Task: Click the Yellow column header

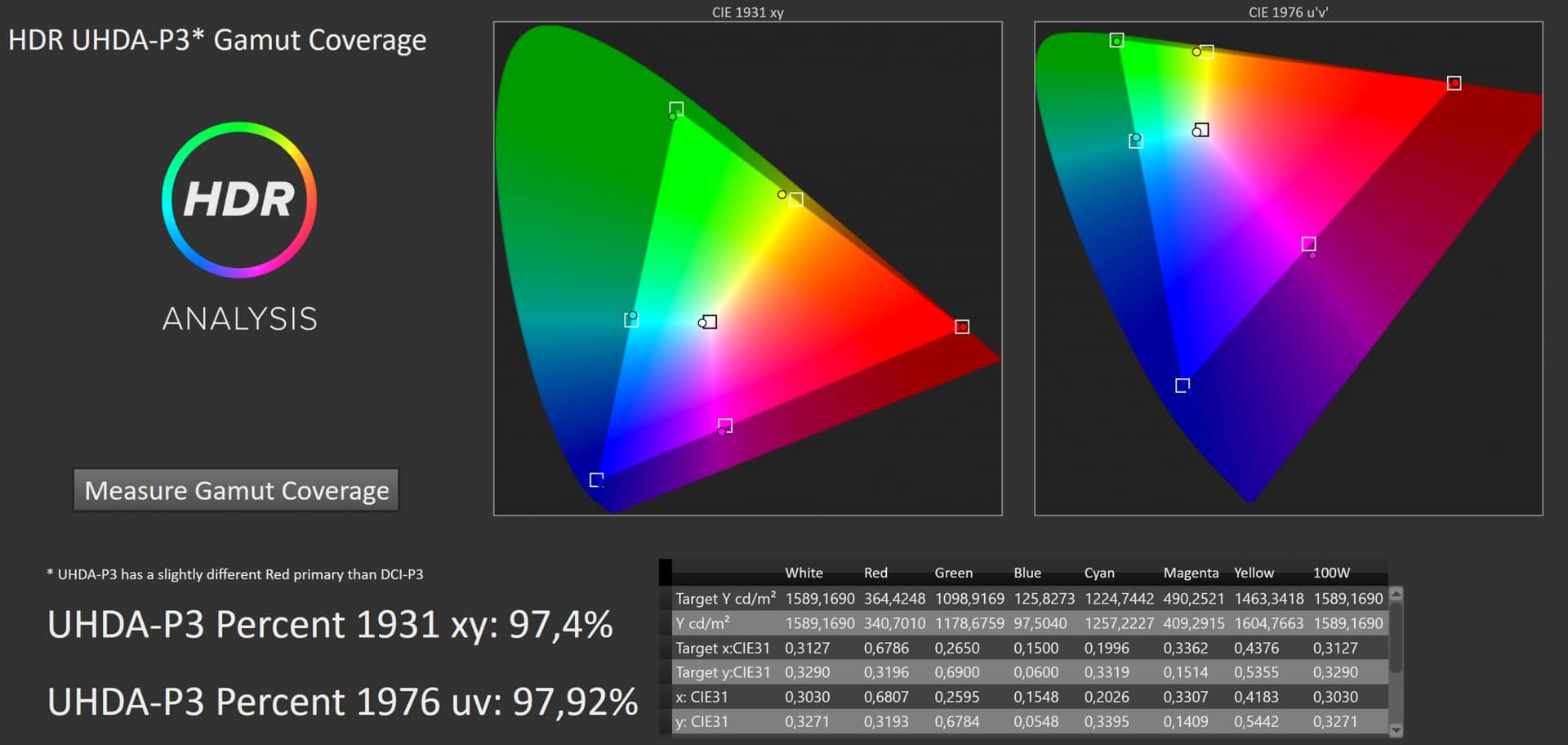Action: pos(1254,573)
